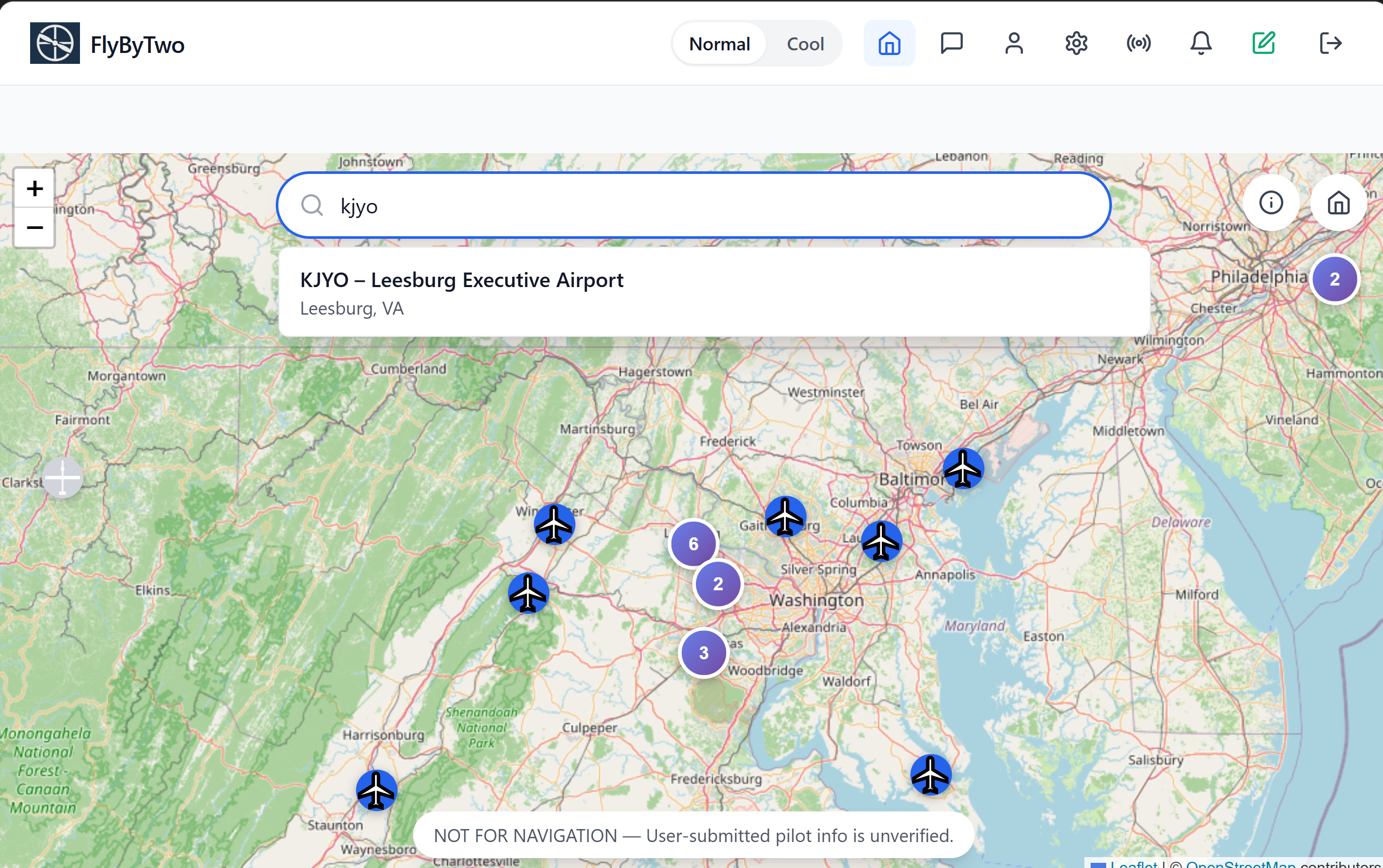Open the Leaflet attribution link
1383x868 pixels.
1133,864
